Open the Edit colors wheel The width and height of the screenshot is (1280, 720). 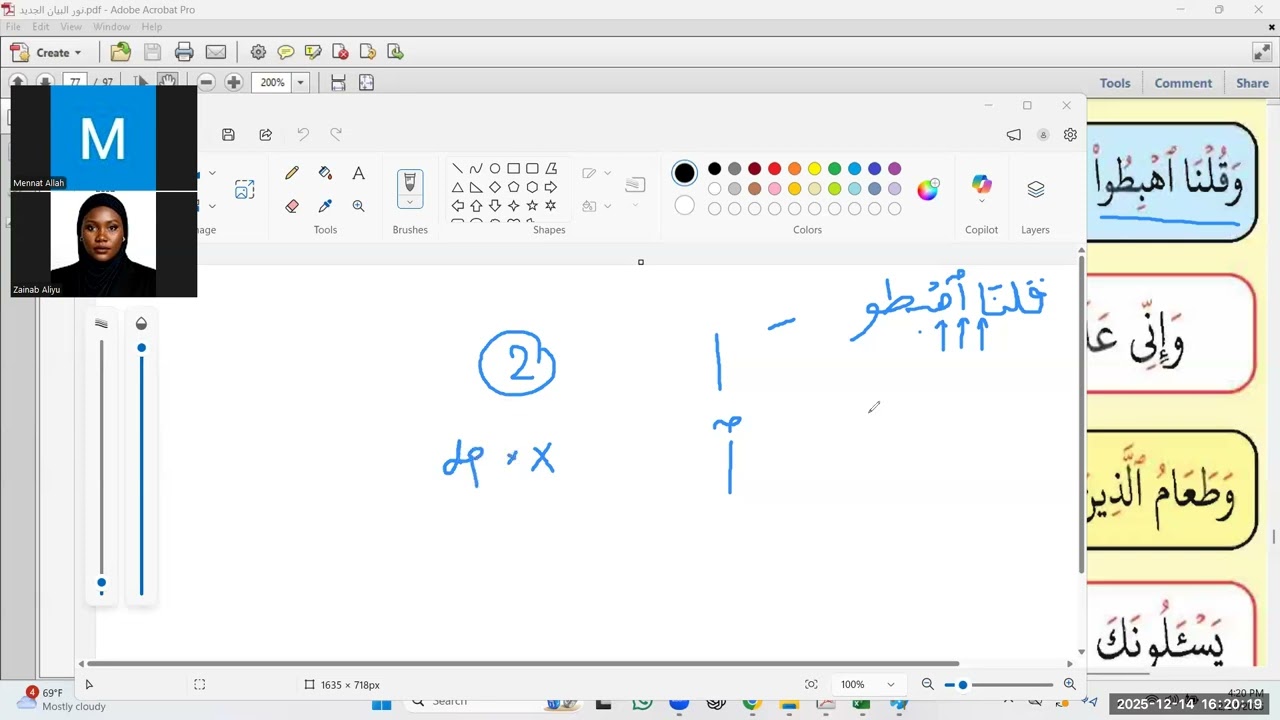(x=928, y=189)
